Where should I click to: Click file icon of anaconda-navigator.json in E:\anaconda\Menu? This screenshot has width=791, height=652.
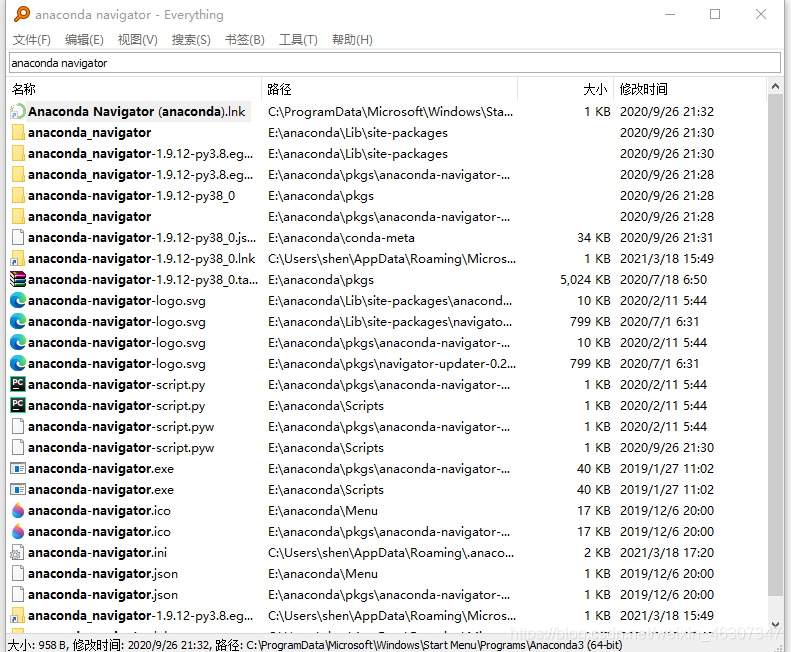(x=18, y=574)
